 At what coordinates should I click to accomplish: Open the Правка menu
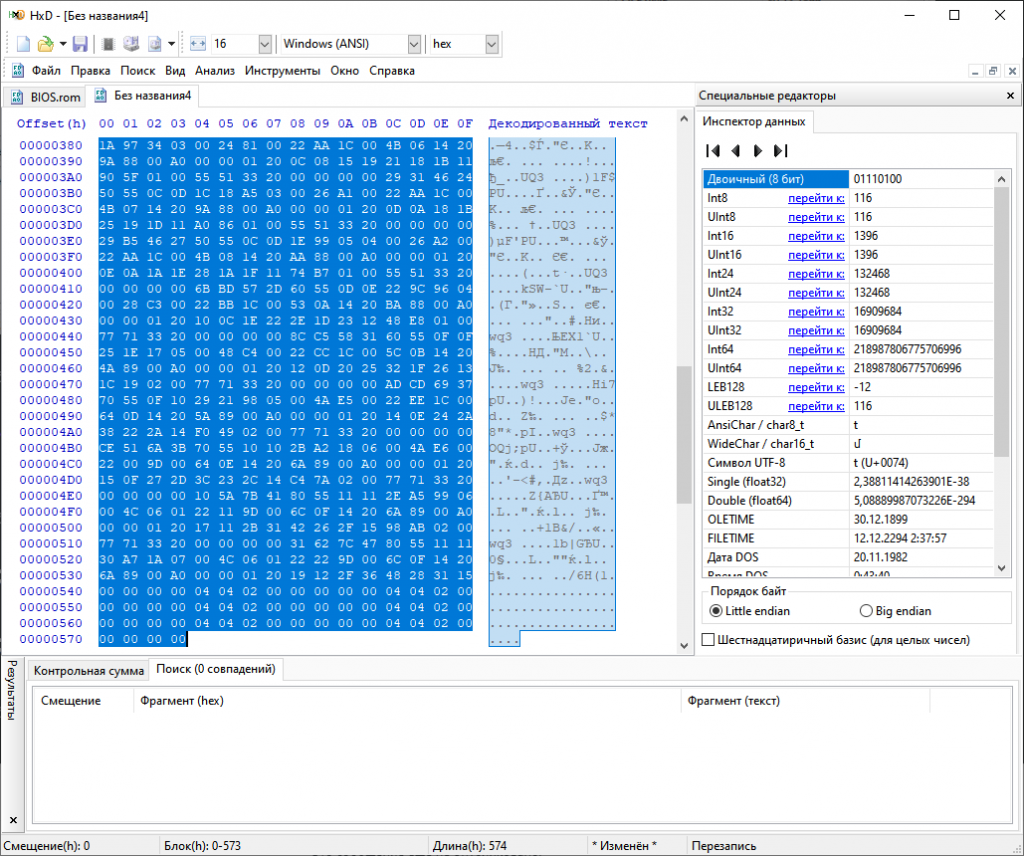point(90,71)
